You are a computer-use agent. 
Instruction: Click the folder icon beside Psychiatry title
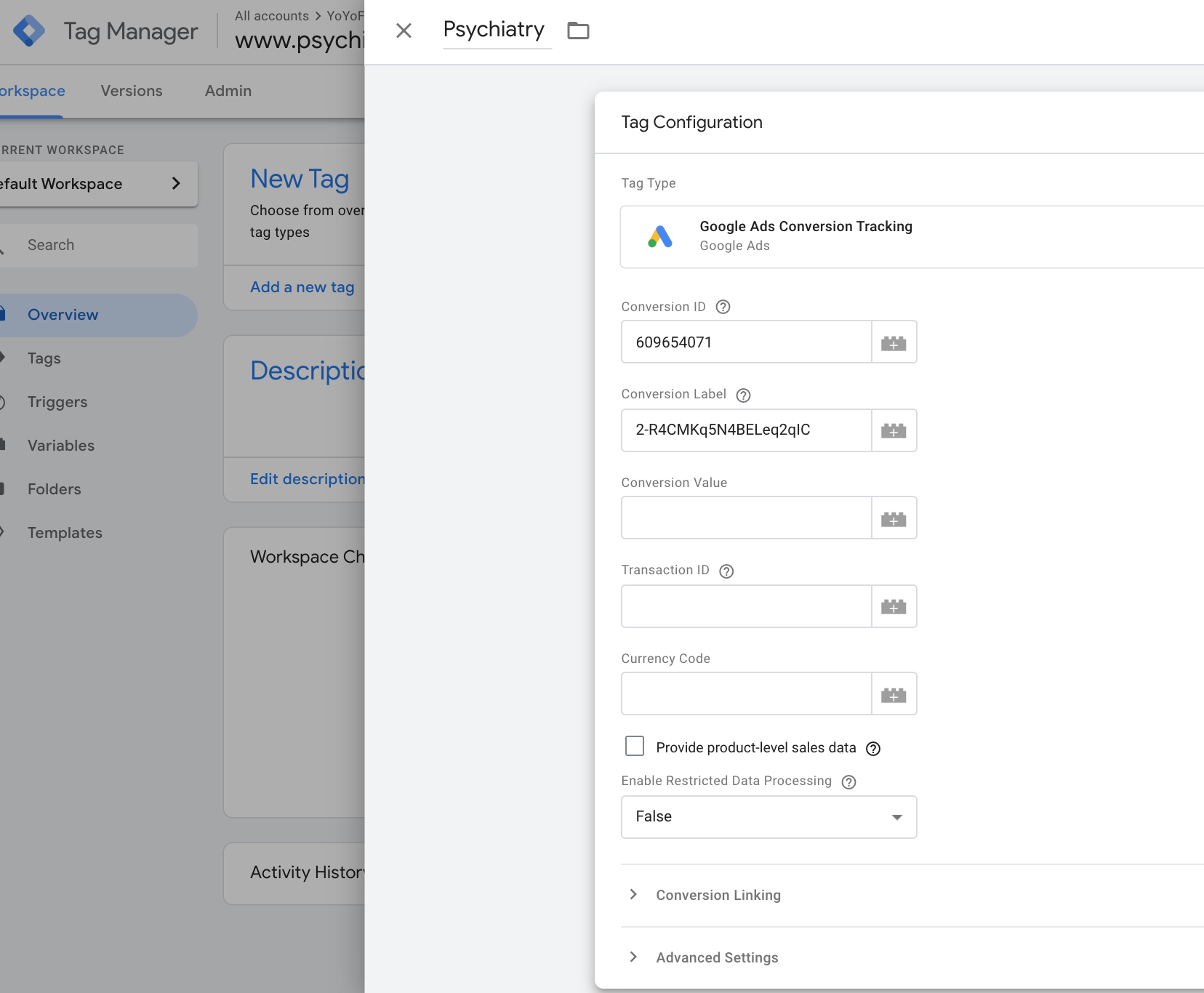point(578,31)
